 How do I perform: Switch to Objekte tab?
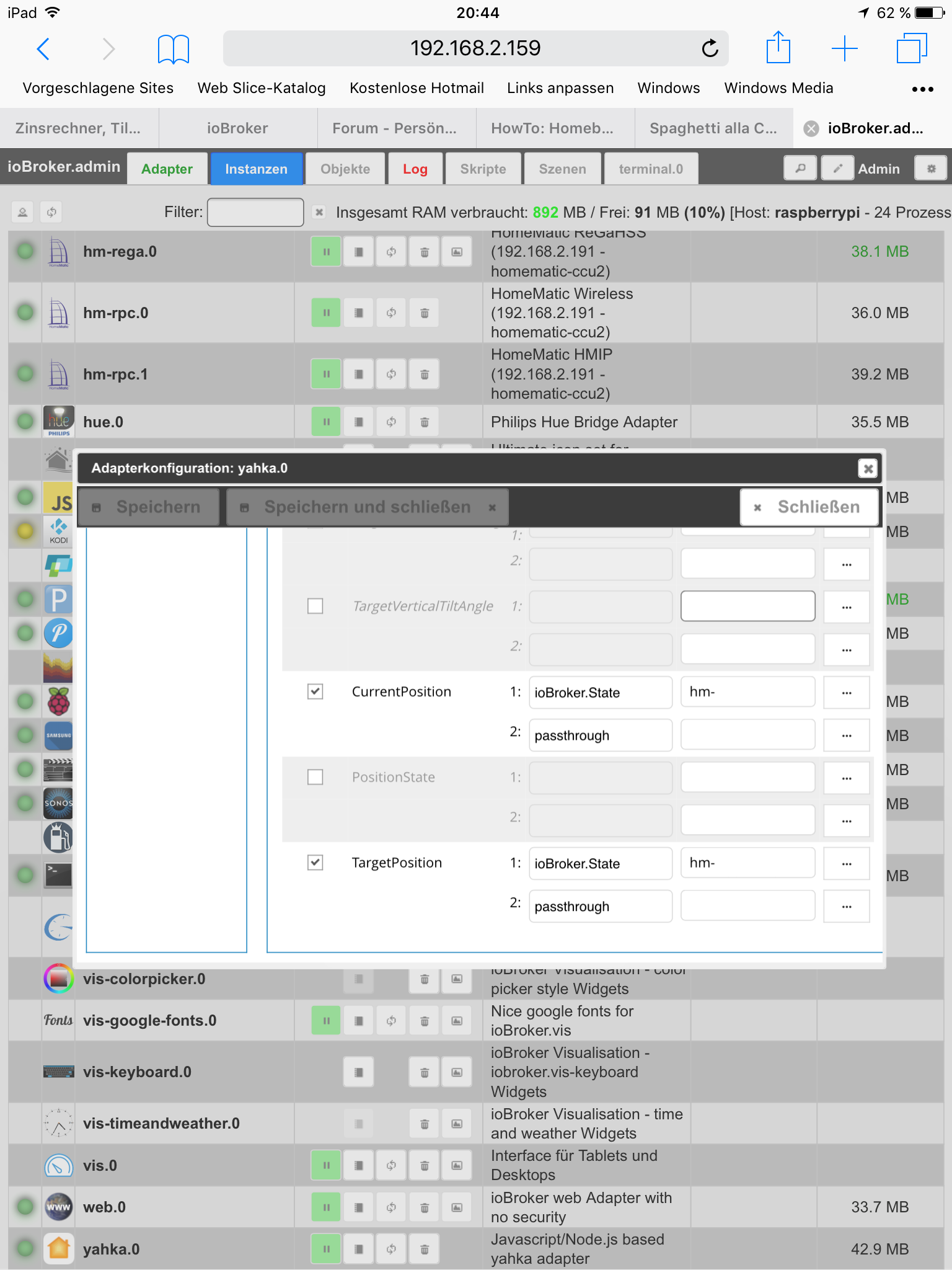[x=345, y=169]
